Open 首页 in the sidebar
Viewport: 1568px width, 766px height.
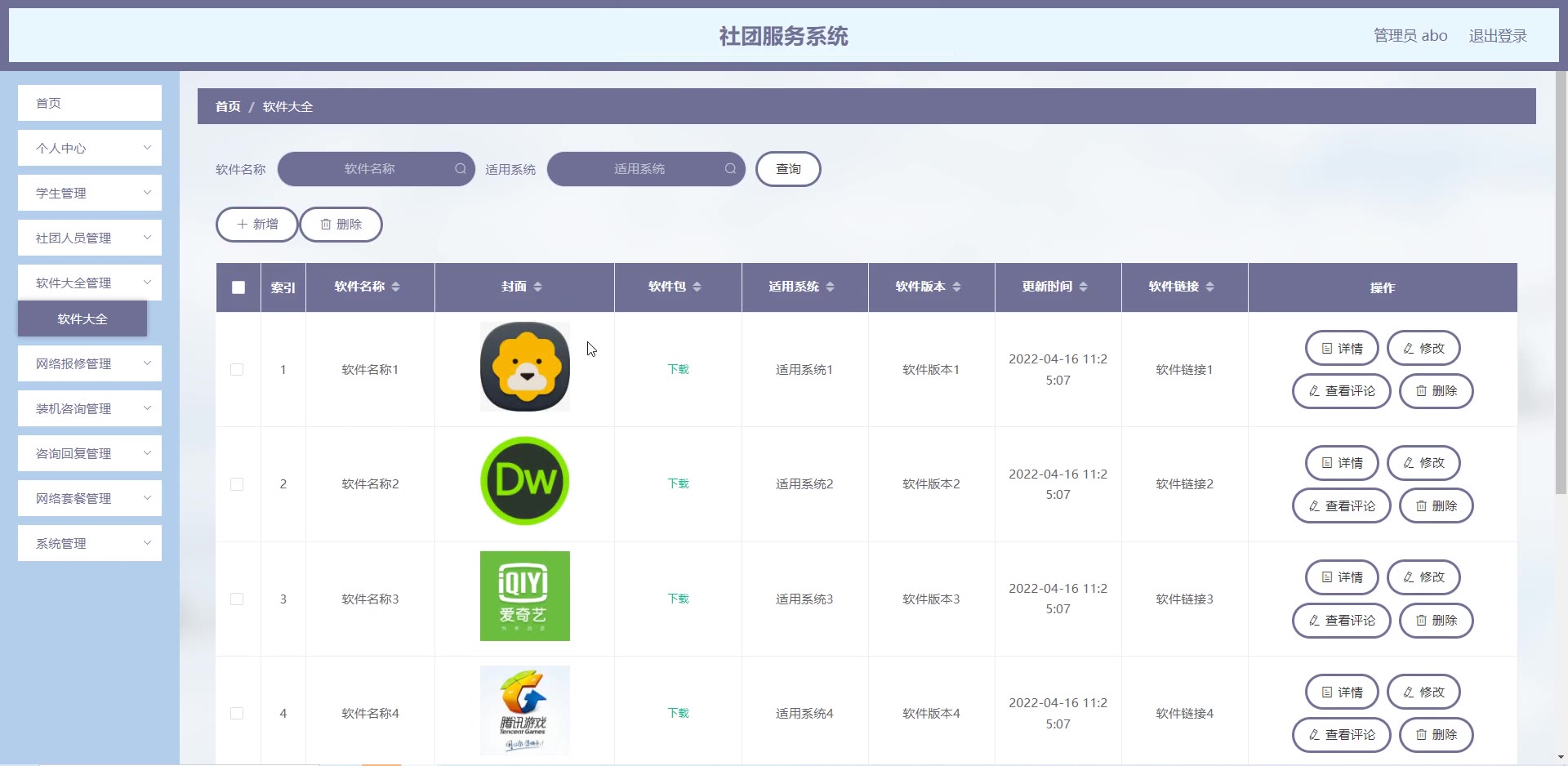(90, 103)
